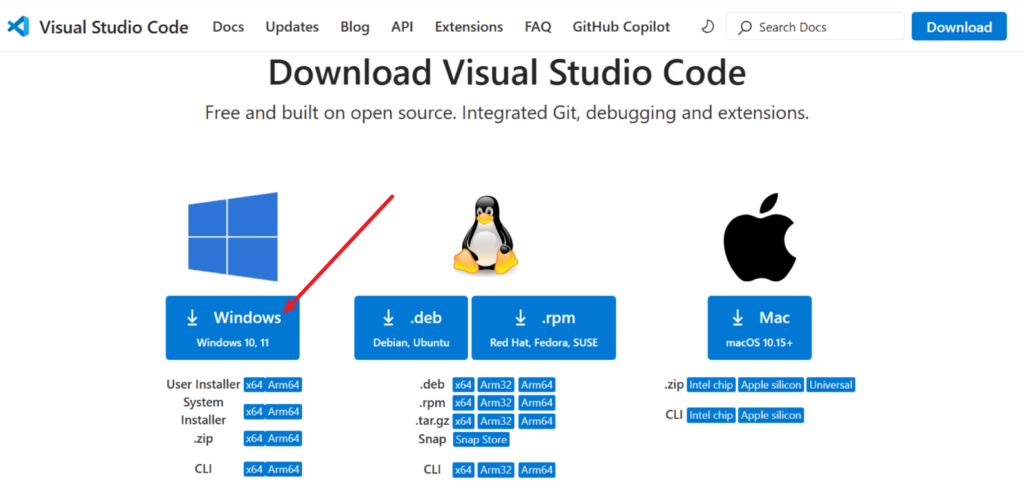This screenshot has height=497, width=1024.
Task: Click the Visual Studio Code logo icon
Action: [18, 27]
